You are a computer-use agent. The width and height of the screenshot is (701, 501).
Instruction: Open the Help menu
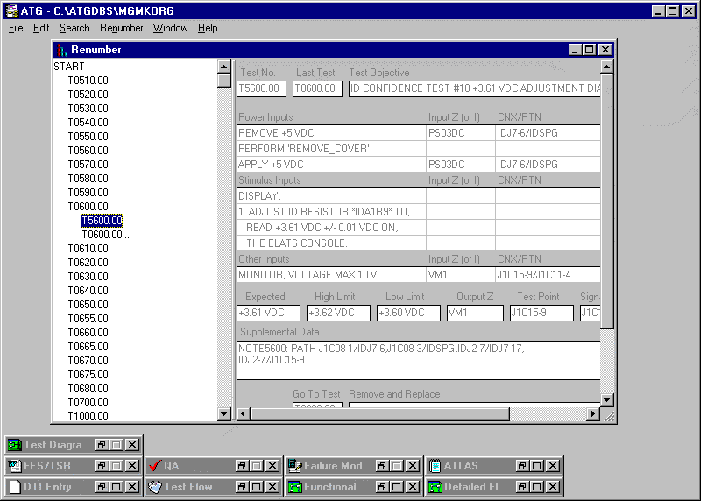click(x=208, y=28)
